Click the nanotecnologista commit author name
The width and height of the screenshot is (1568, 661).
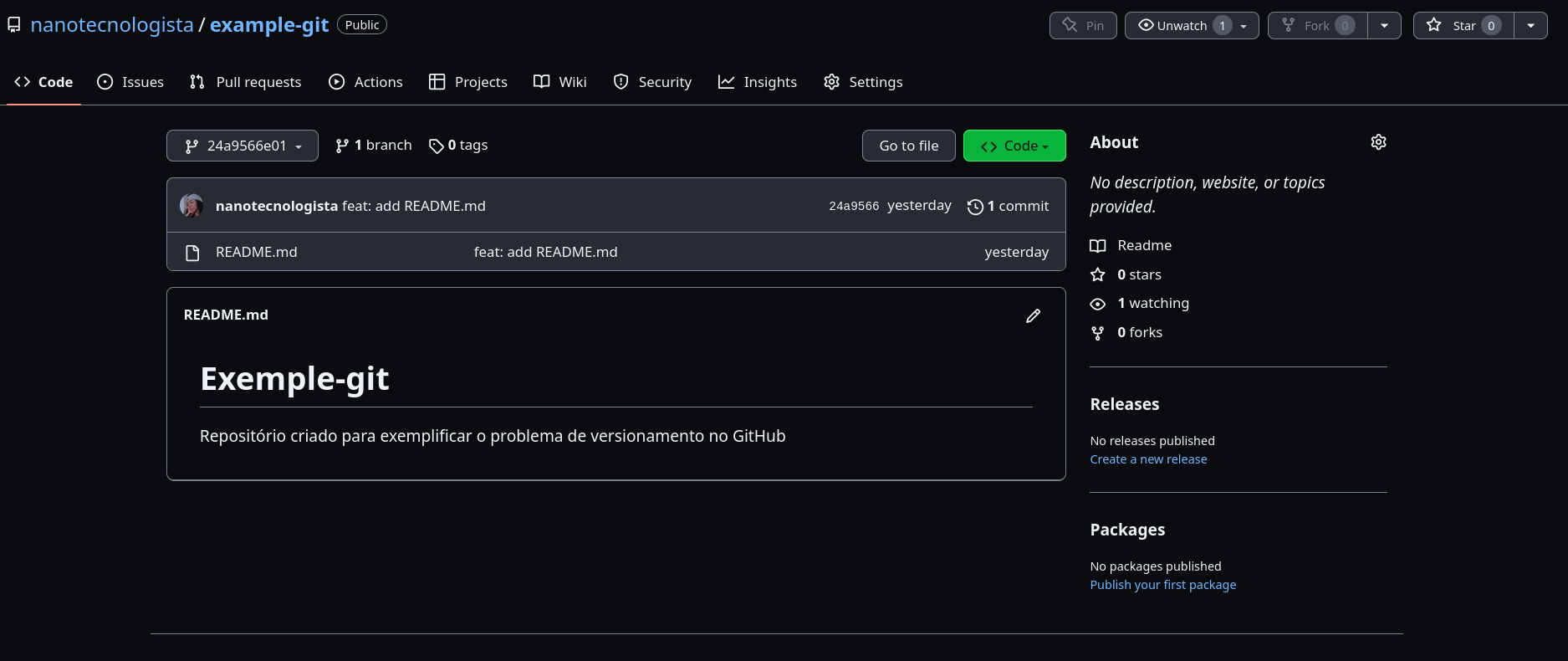277,206
